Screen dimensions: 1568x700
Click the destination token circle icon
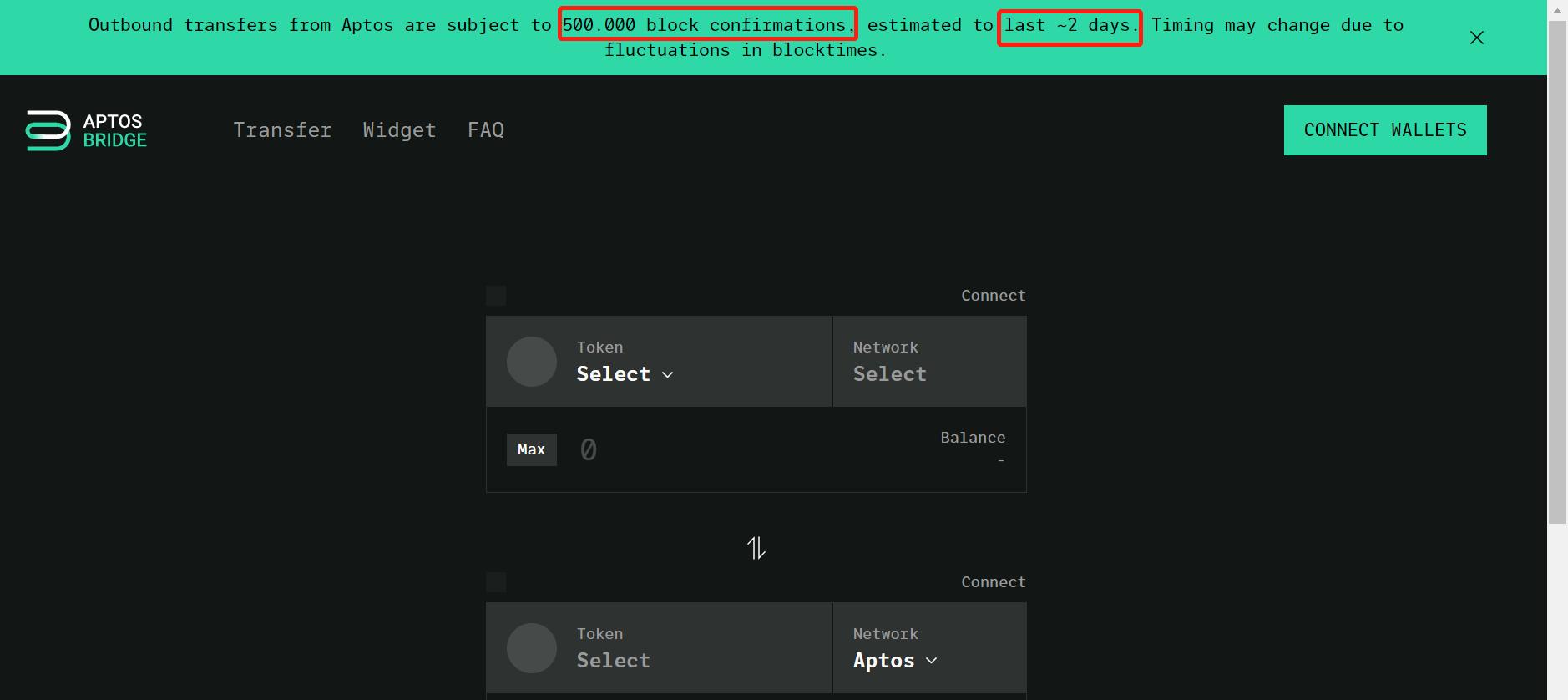532,648
